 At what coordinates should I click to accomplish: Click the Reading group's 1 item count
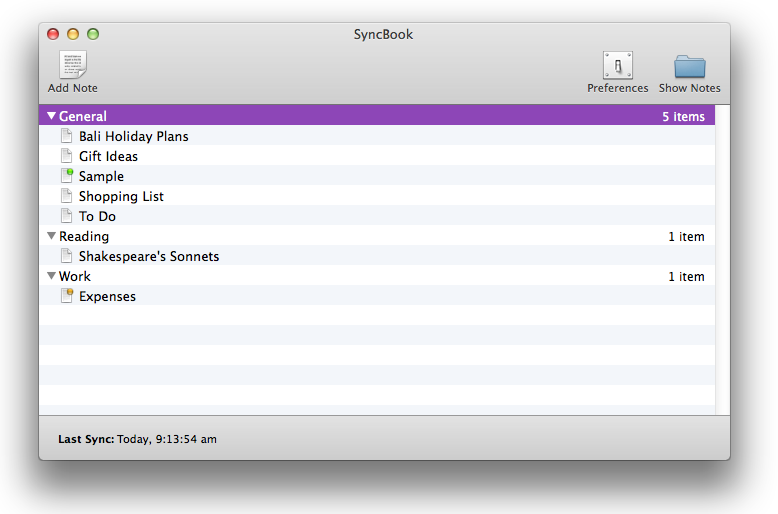tap(686, 237)
